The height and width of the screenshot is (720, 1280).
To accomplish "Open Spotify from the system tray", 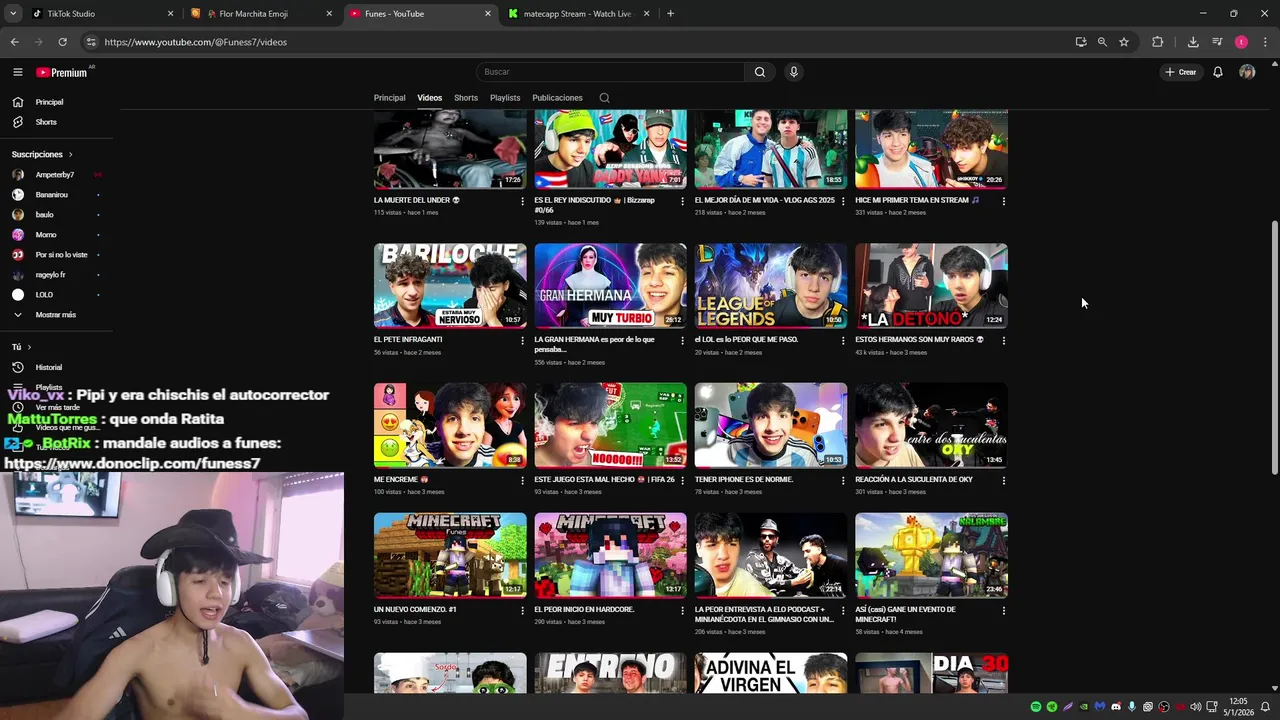I will 1036,707.
